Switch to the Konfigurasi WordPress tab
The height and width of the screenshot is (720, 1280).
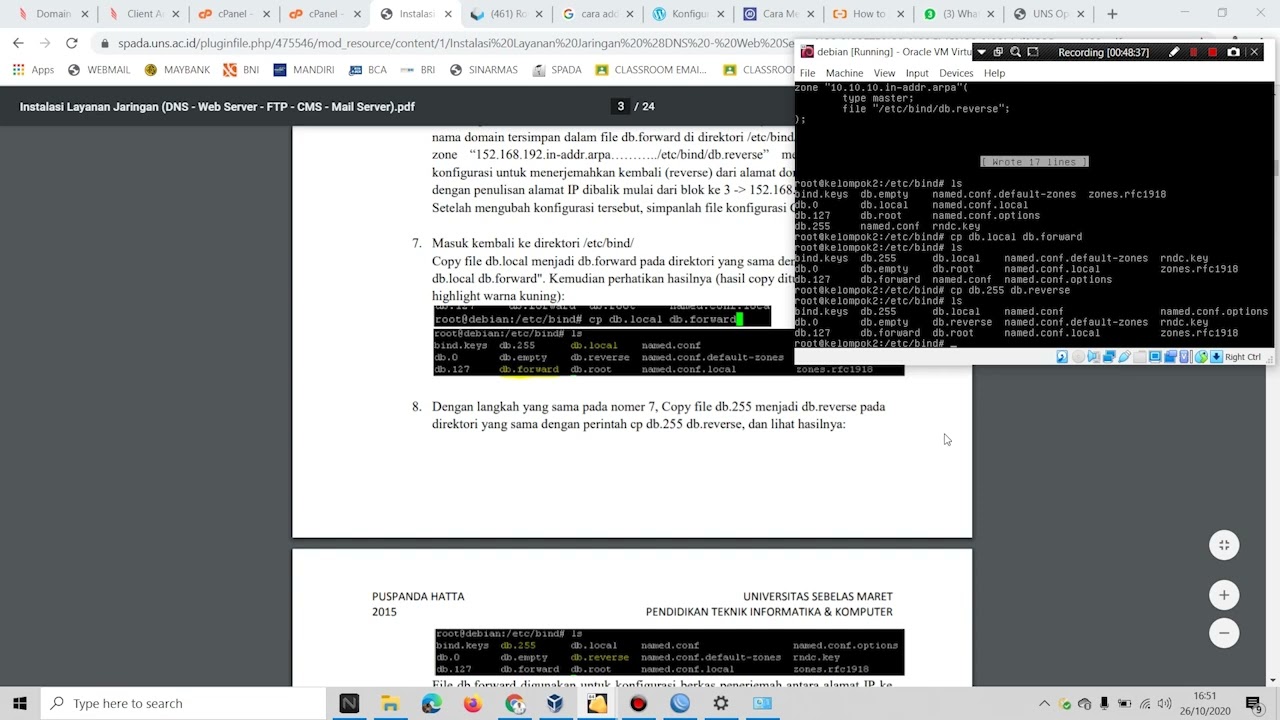pos(687,14)
